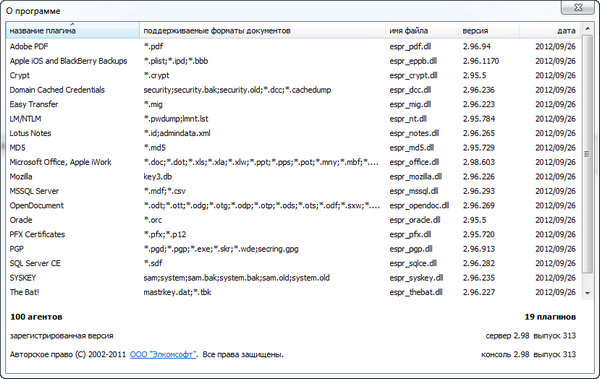Click the *.mig format cell

(153, 104)
